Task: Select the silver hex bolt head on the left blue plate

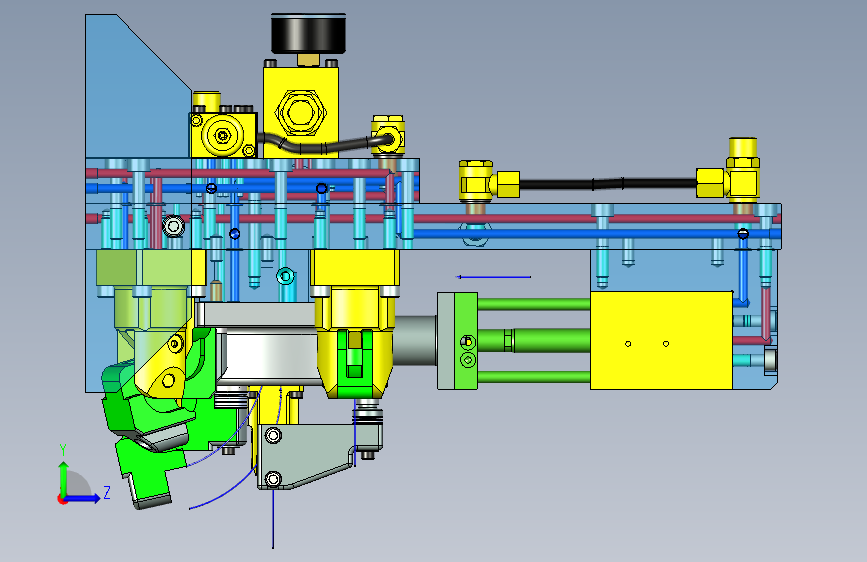Action: tap(174, 226)
